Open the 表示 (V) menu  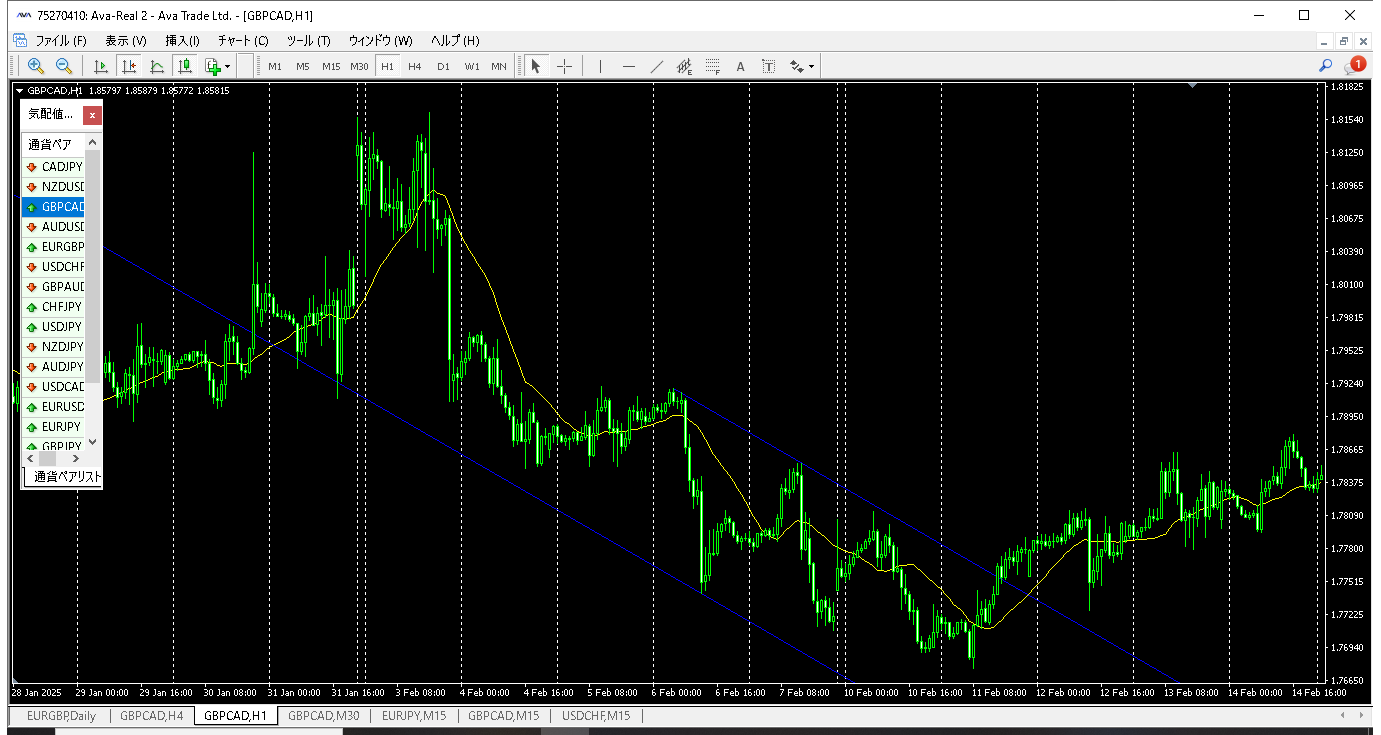[x=126, y=41]
